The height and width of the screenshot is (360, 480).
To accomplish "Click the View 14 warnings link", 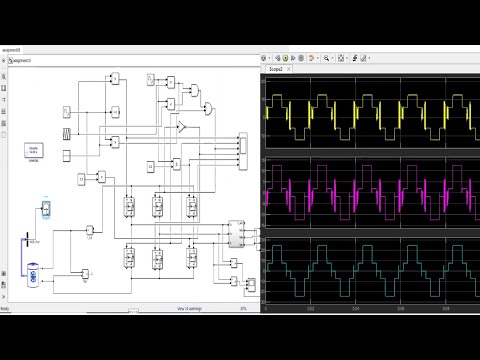I will (189, 309).
